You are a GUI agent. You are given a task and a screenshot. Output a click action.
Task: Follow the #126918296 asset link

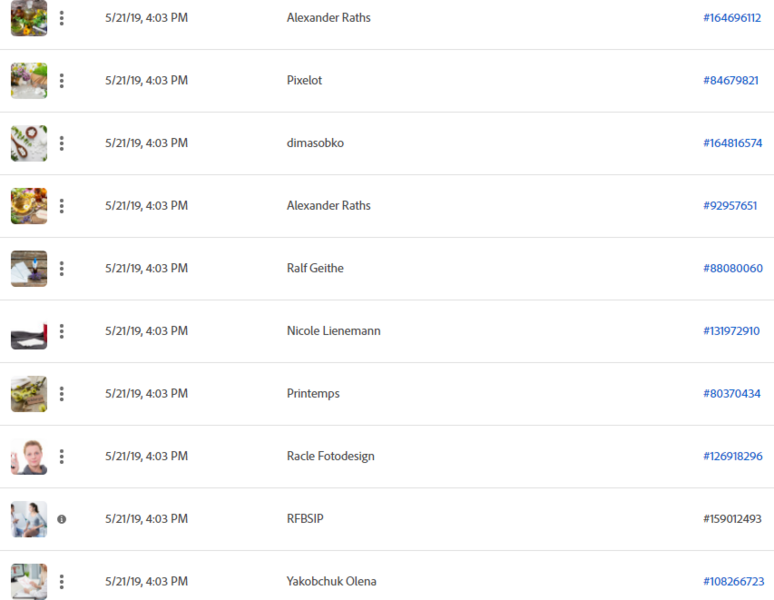point(733,456)
